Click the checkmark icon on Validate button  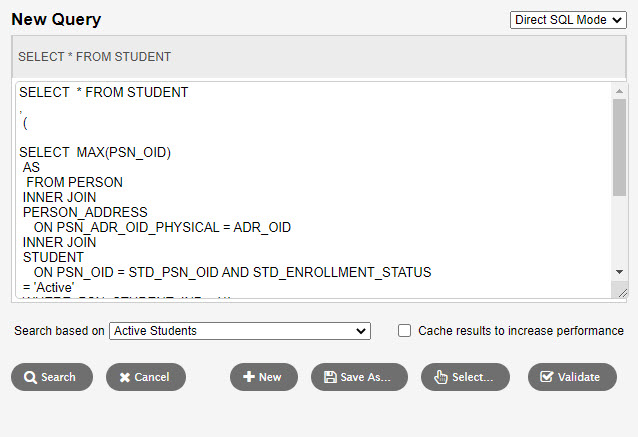[x=546, y=377]
